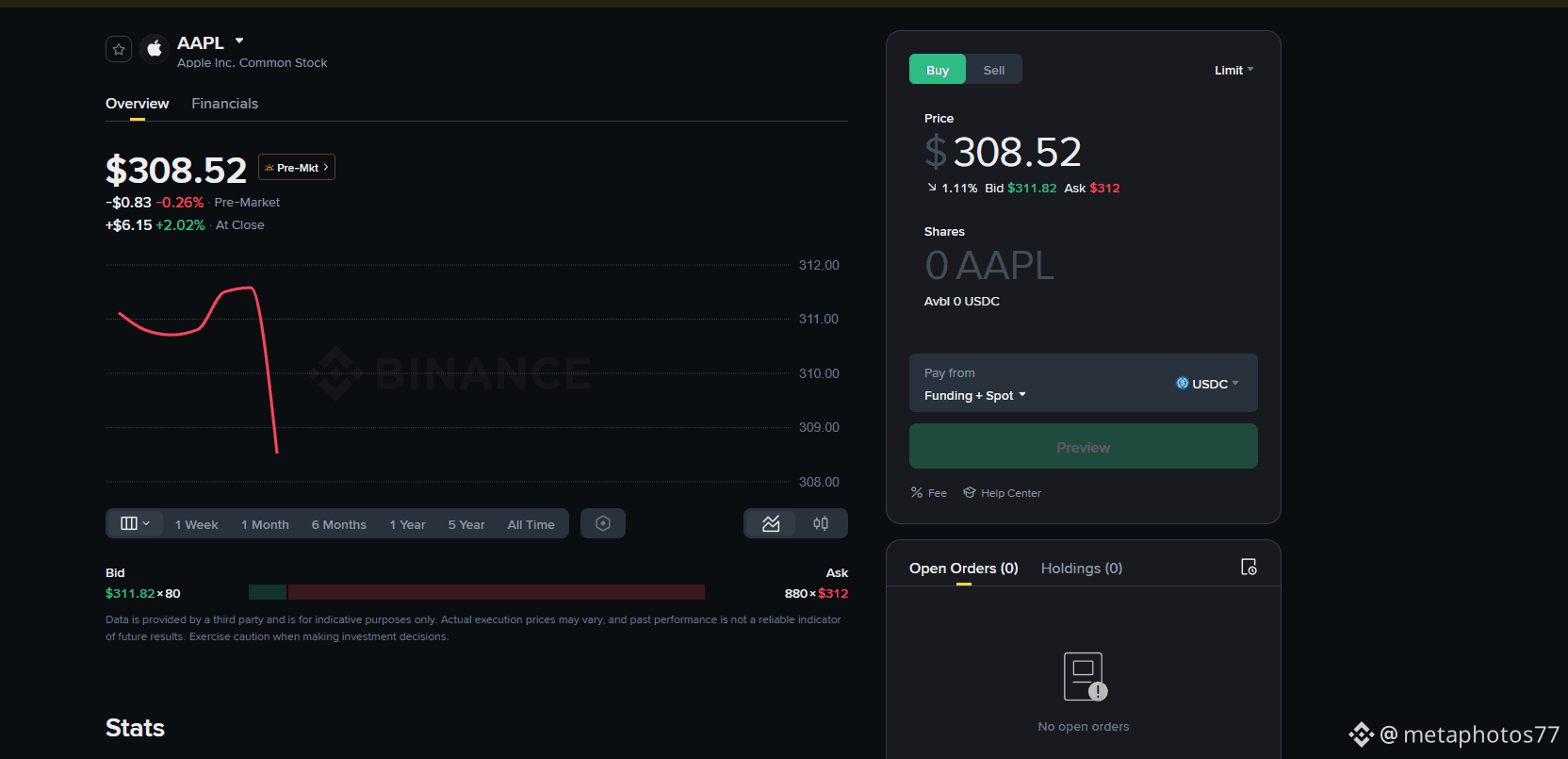Open order history document icon
This screenshot has height=759, width=1568.
[1249, 567]
